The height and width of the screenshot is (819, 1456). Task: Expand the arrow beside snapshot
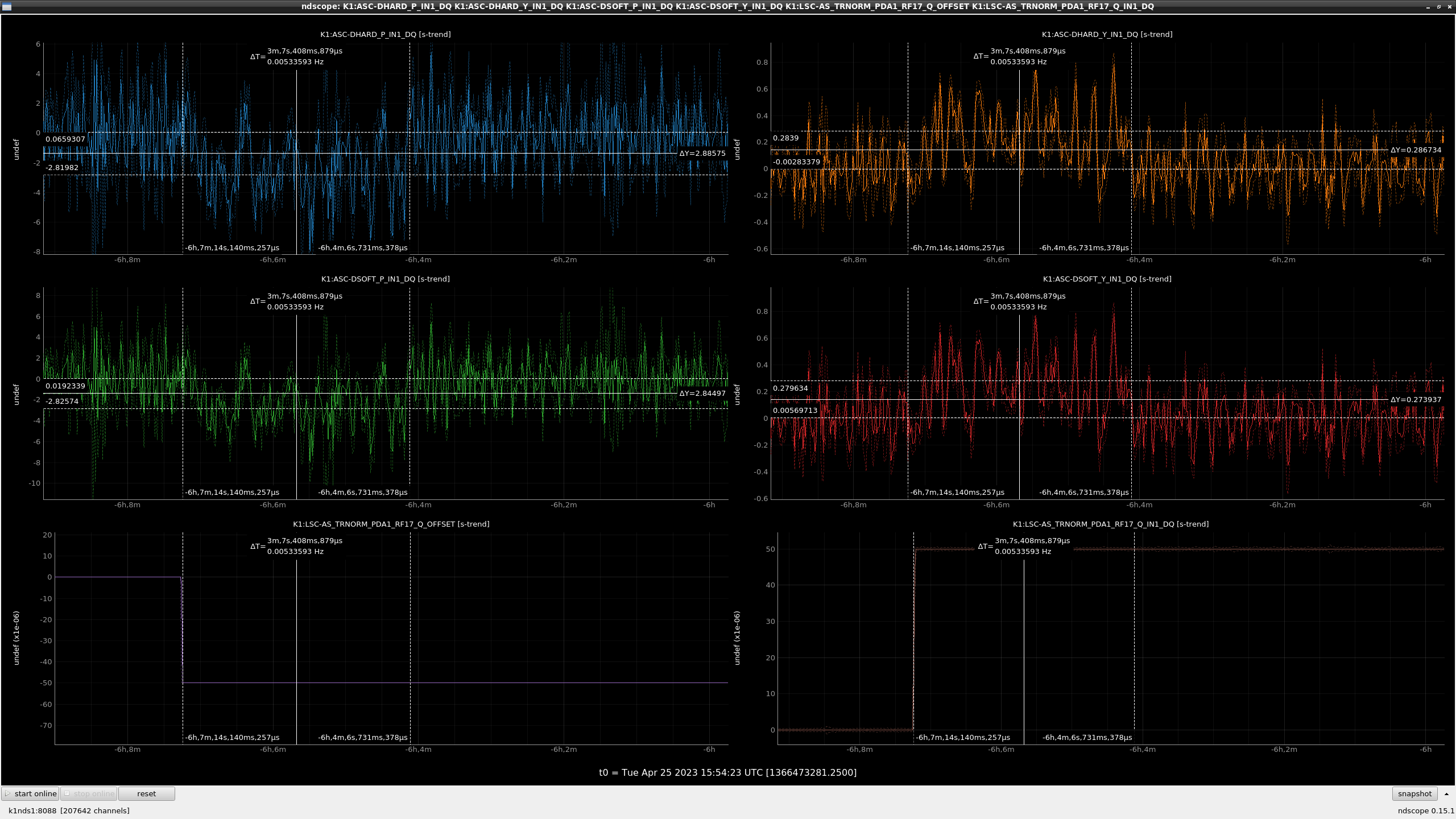(1446, 793)
